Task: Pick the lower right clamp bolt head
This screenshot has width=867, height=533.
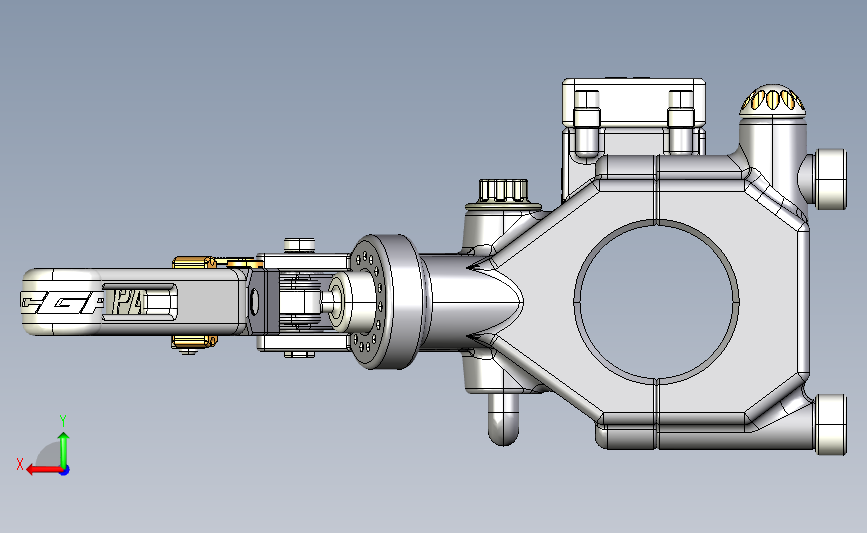Action: pos(831,425)
